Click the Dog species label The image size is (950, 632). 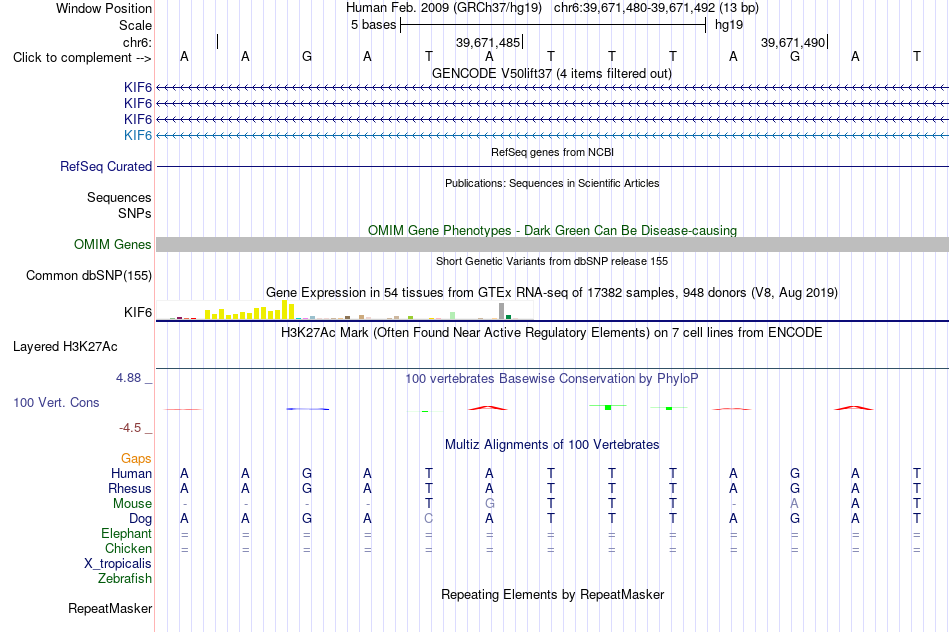140,519
